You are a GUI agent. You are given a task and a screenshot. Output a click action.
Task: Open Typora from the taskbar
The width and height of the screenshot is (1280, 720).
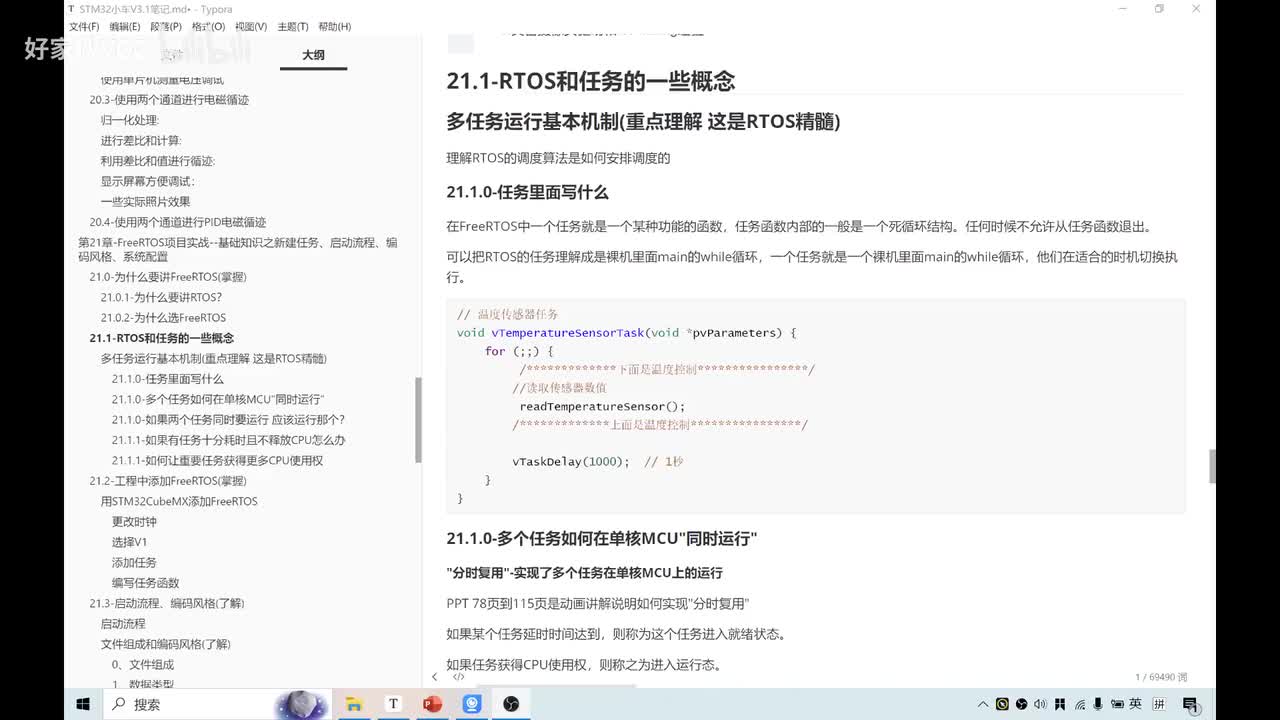coord(393,704)
